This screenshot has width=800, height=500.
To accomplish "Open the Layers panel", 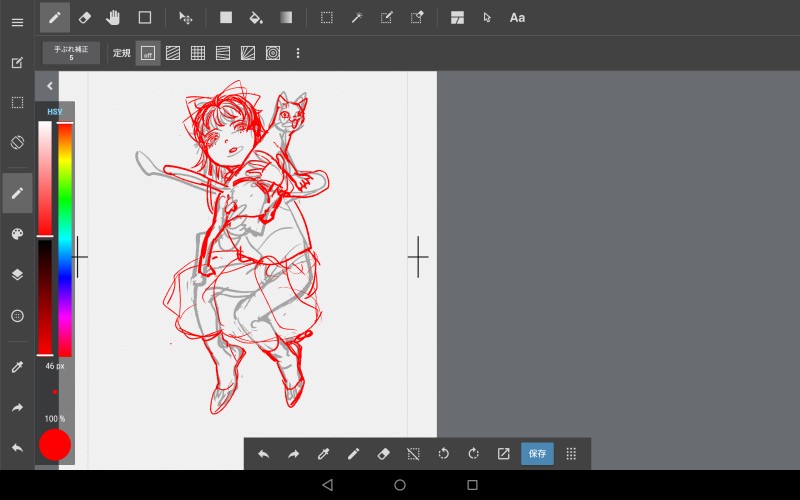I will tap(17, 274).
